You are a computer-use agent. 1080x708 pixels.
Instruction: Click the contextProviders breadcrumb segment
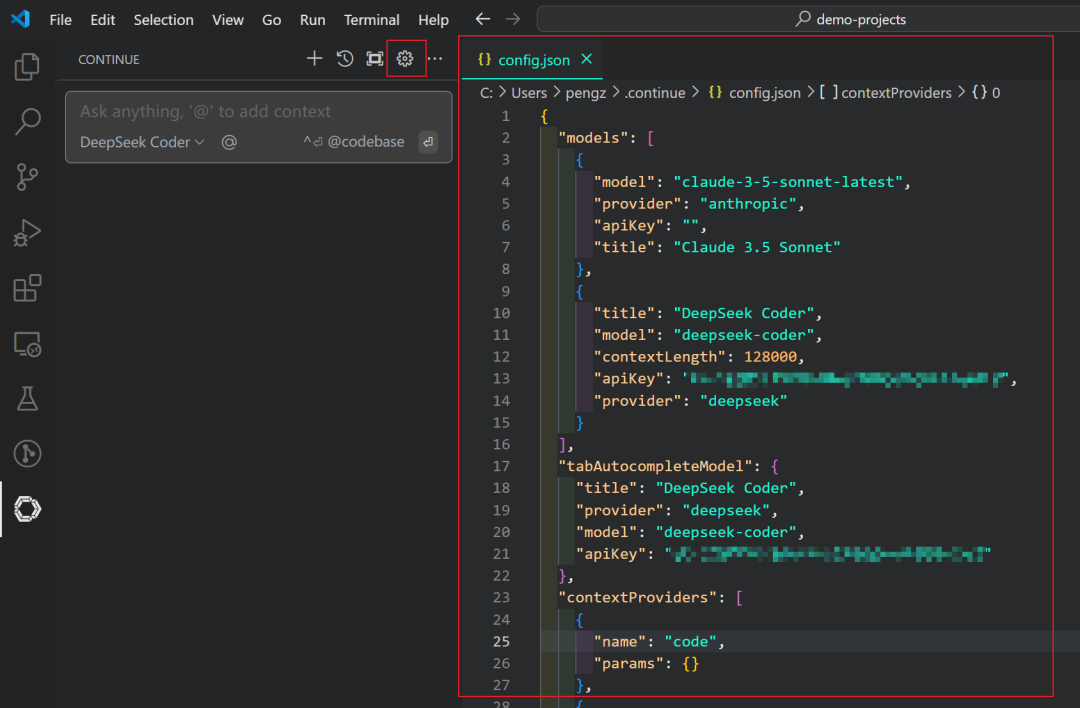pos(895,92)
